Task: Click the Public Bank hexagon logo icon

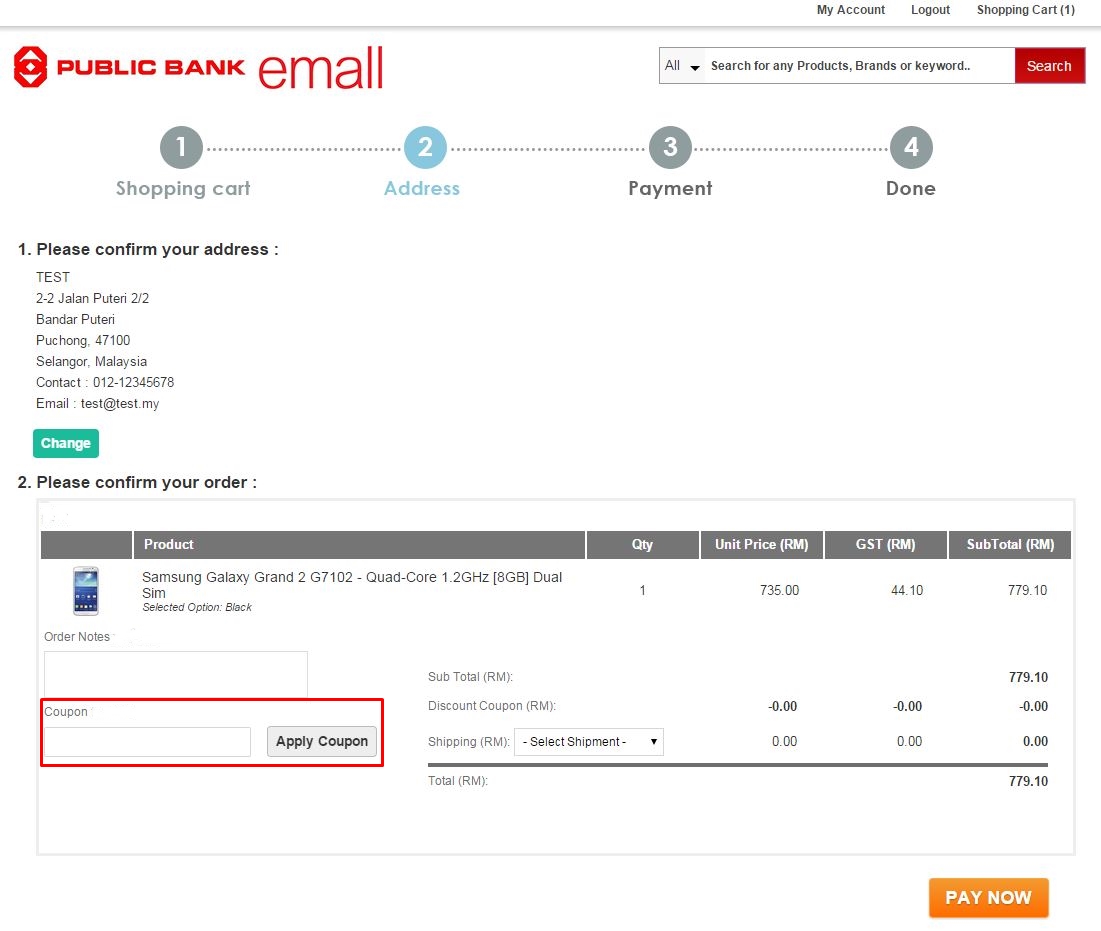Action: click(30, 67)
